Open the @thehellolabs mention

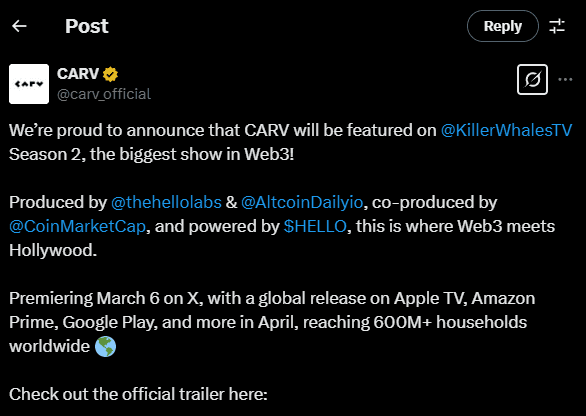click(x=166, y=202)
